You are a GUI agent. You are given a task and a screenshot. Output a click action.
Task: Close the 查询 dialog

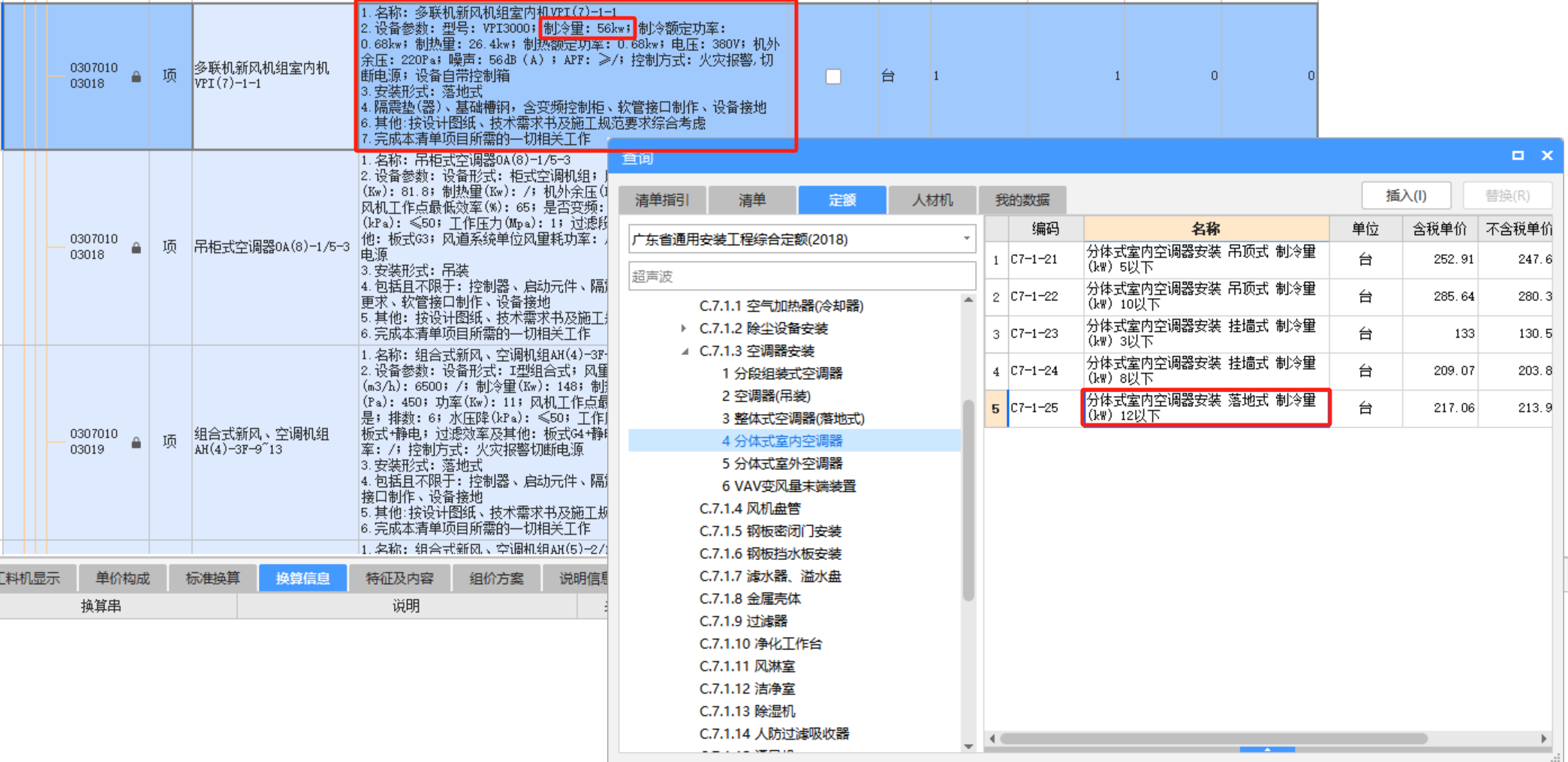click(1547, 155)
